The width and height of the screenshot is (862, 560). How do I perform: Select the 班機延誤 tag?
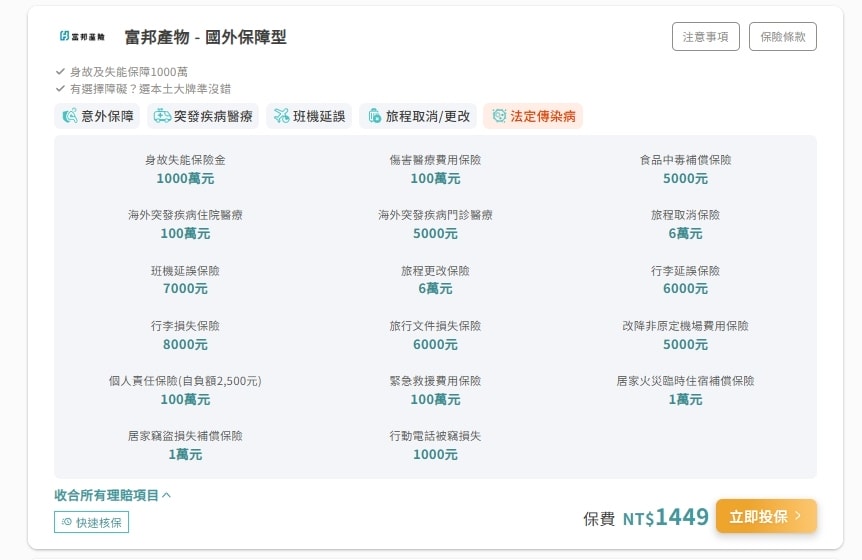click(x=309, y=116)
